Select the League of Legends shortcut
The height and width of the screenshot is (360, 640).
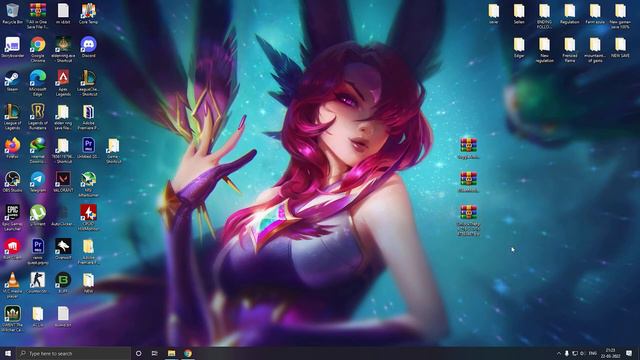12,117
